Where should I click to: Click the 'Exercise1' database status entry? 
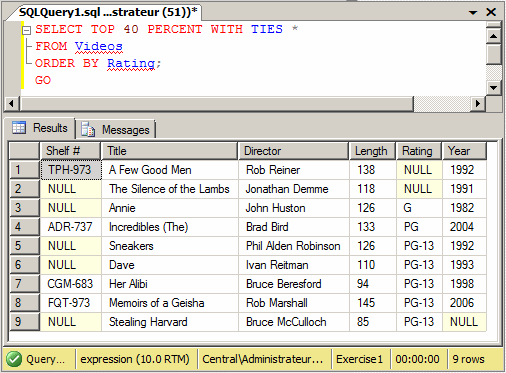click(360, 359)
